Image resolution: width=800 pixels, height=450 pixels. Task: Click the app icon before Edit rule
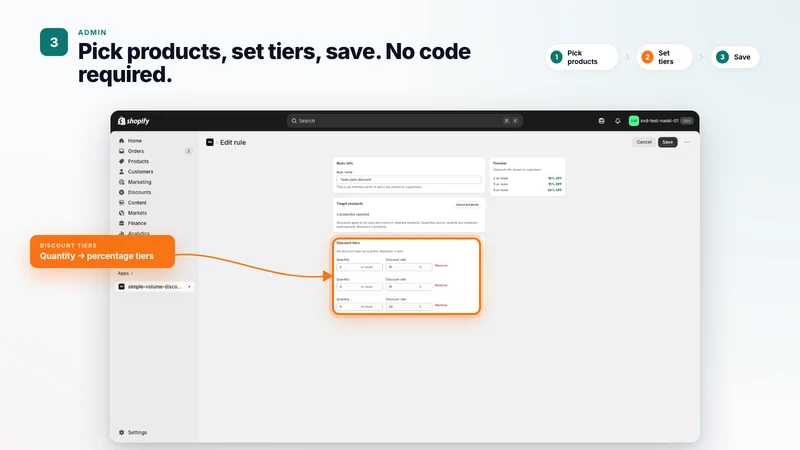click(210, 142)
